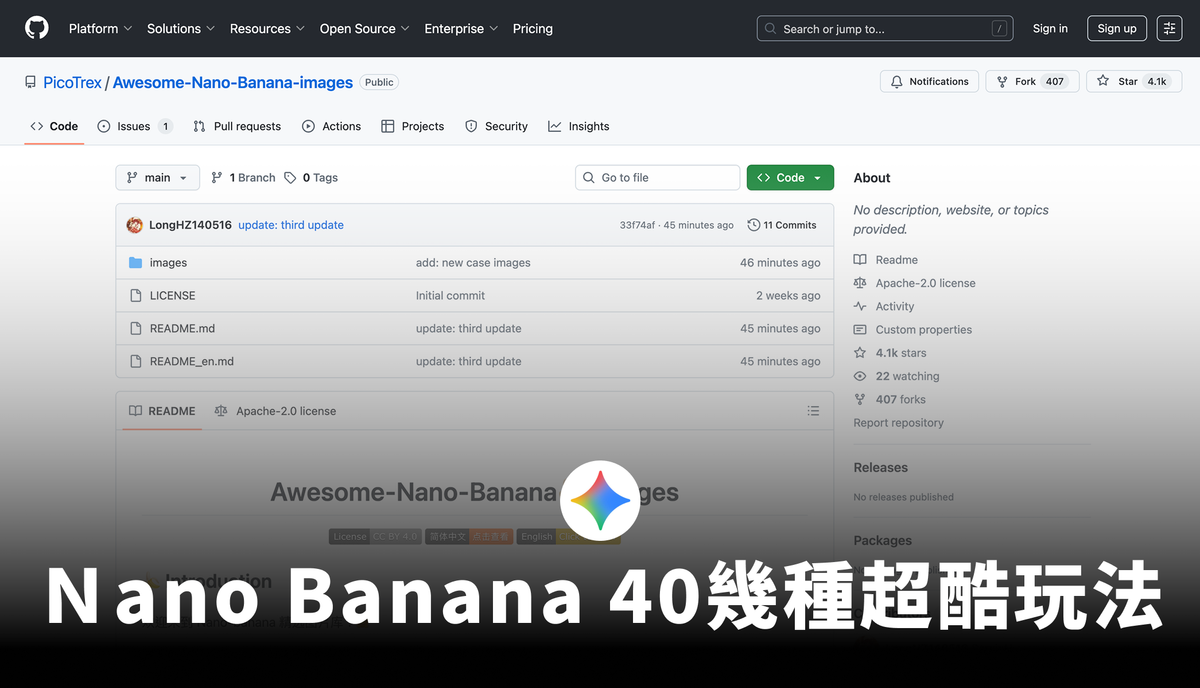Focus the Search or jump to field
Screen dimensions: 1200x688
coord(885,29)
